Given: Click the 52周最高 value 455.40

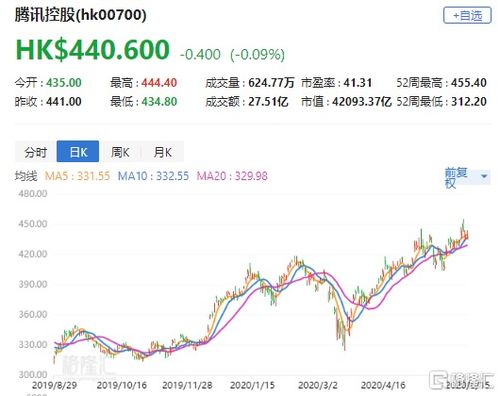Looking at the screenshot, I should (469, 83).
